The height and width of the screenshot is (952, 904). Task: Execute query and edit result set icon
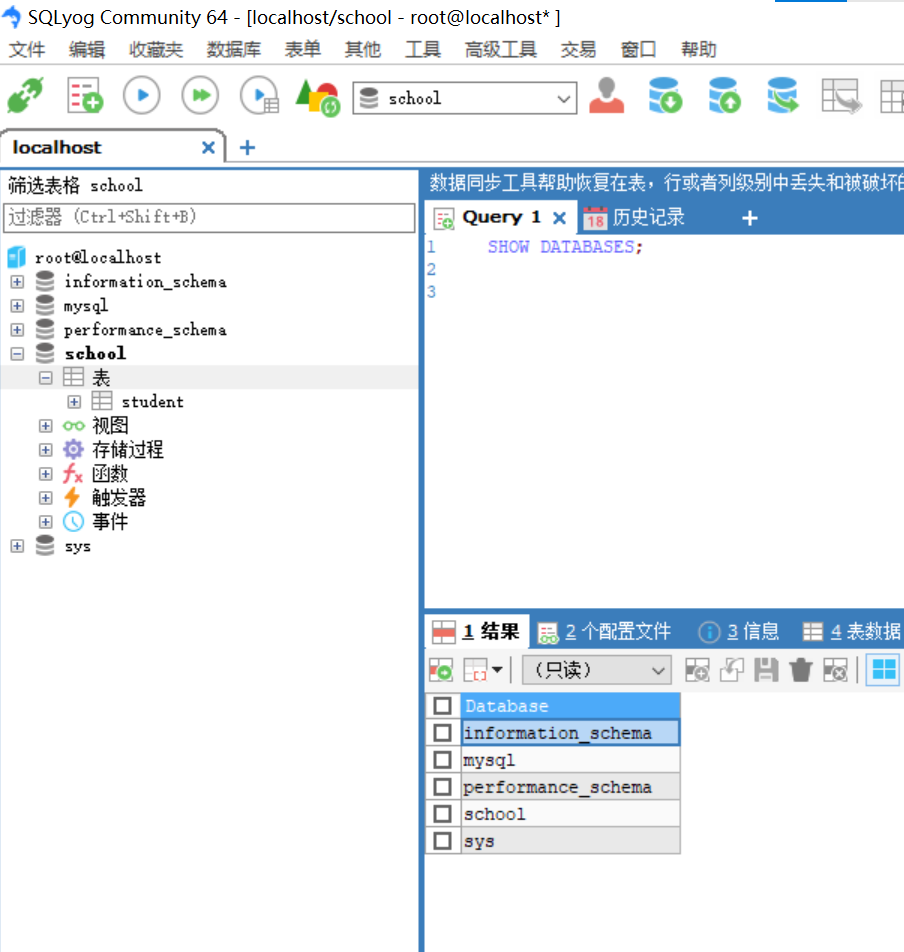260,95
